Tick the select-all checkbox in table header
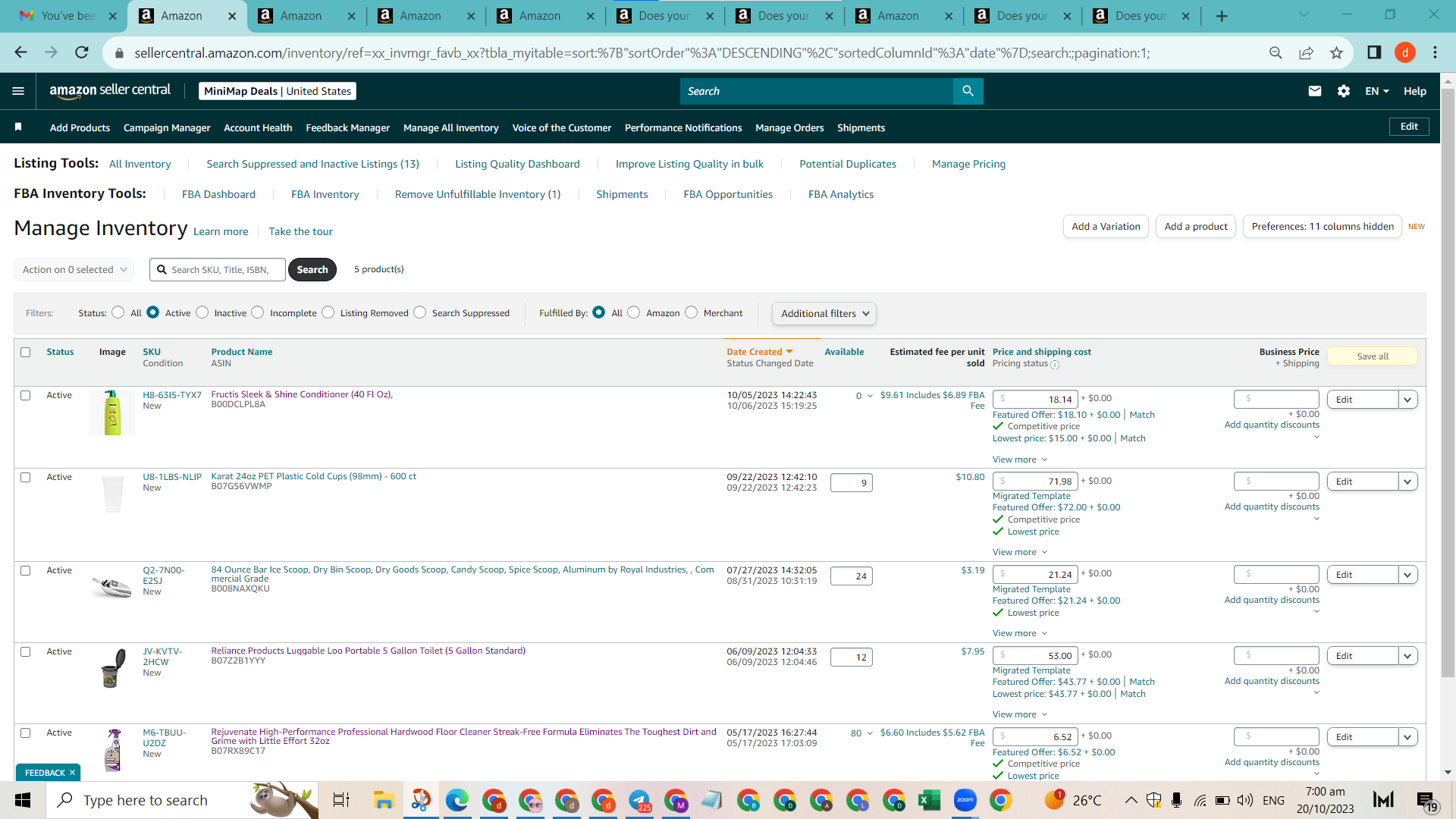1456x819 pixels. [x=26, y=352]
